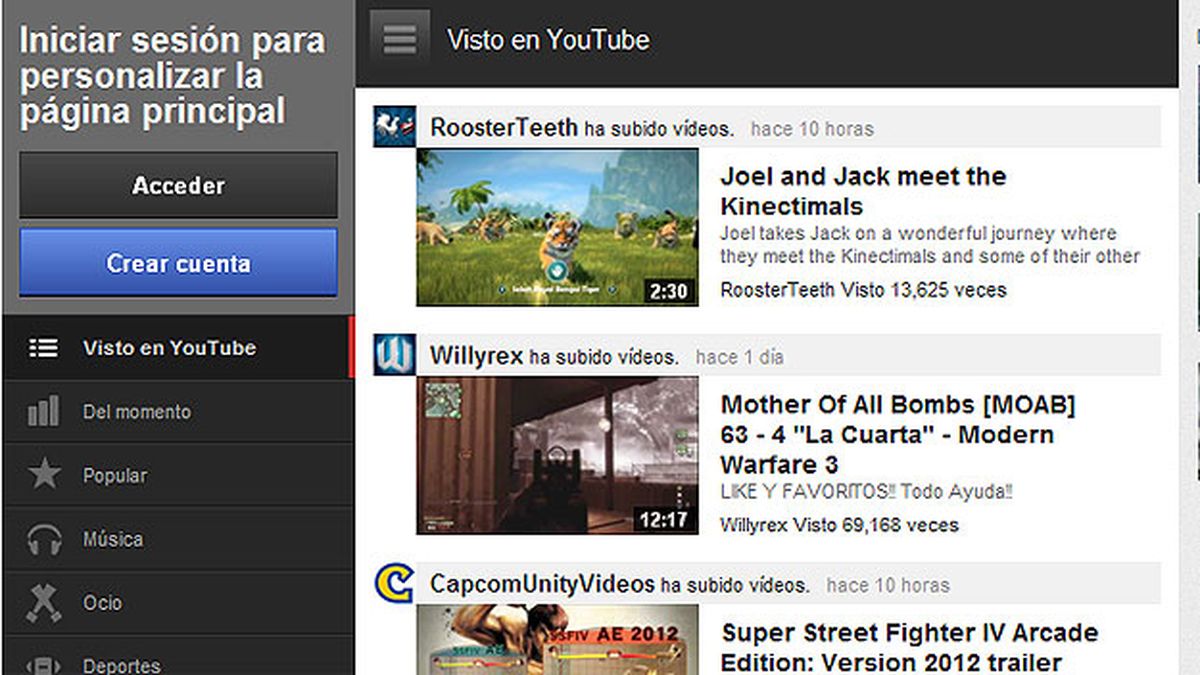
Task: Play the Kinectimals tiger video thumbnail
Action: click(x=557, y=227)
